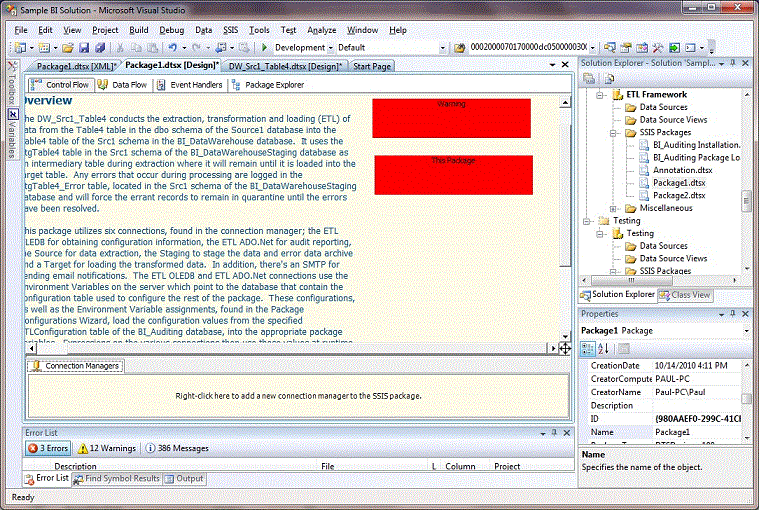Screen dimensions: 759x510
Task: Click the Object Browser toolbar icon
Action: click(x=642, y=47)
